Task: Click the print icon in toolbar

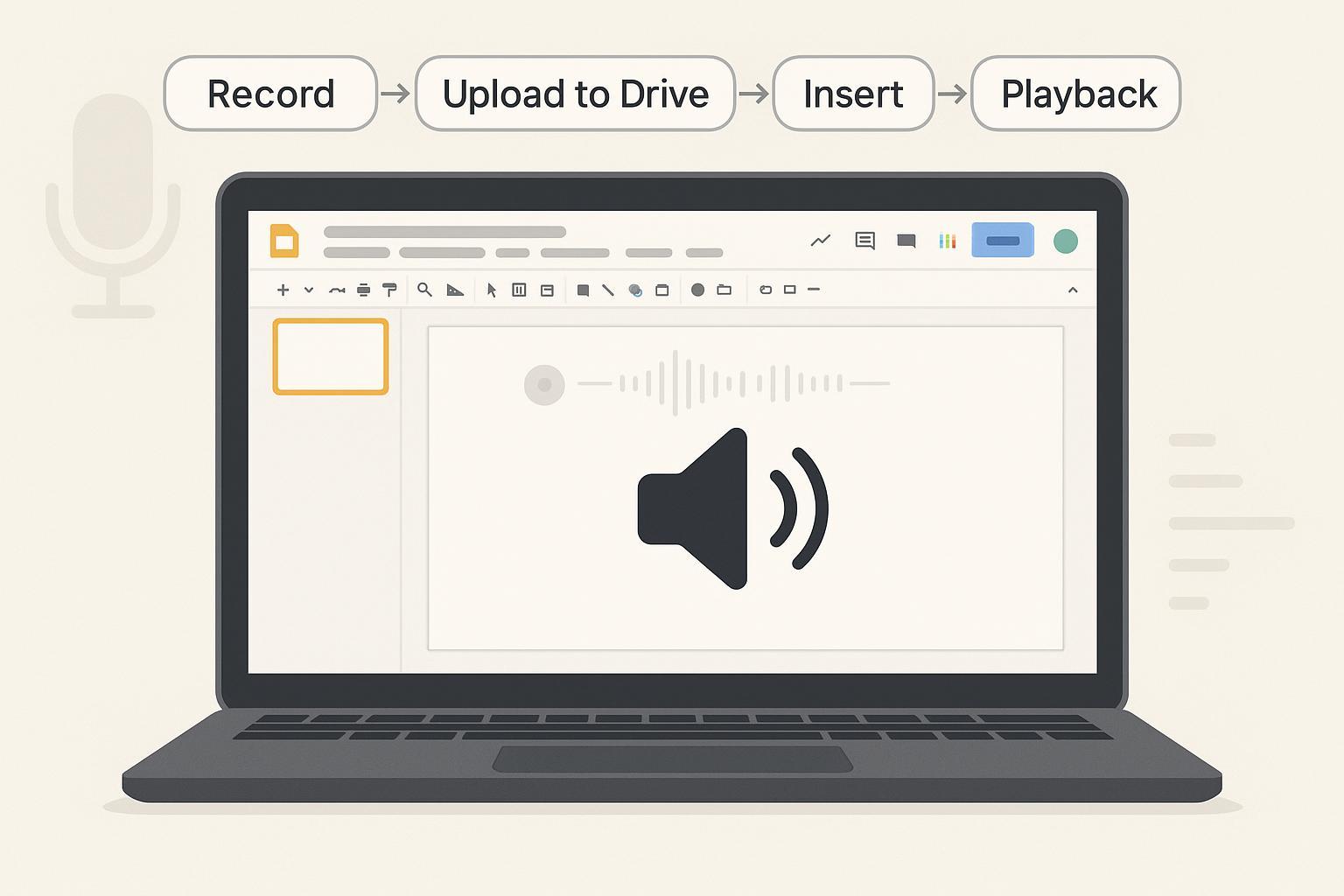Action: 364,290
